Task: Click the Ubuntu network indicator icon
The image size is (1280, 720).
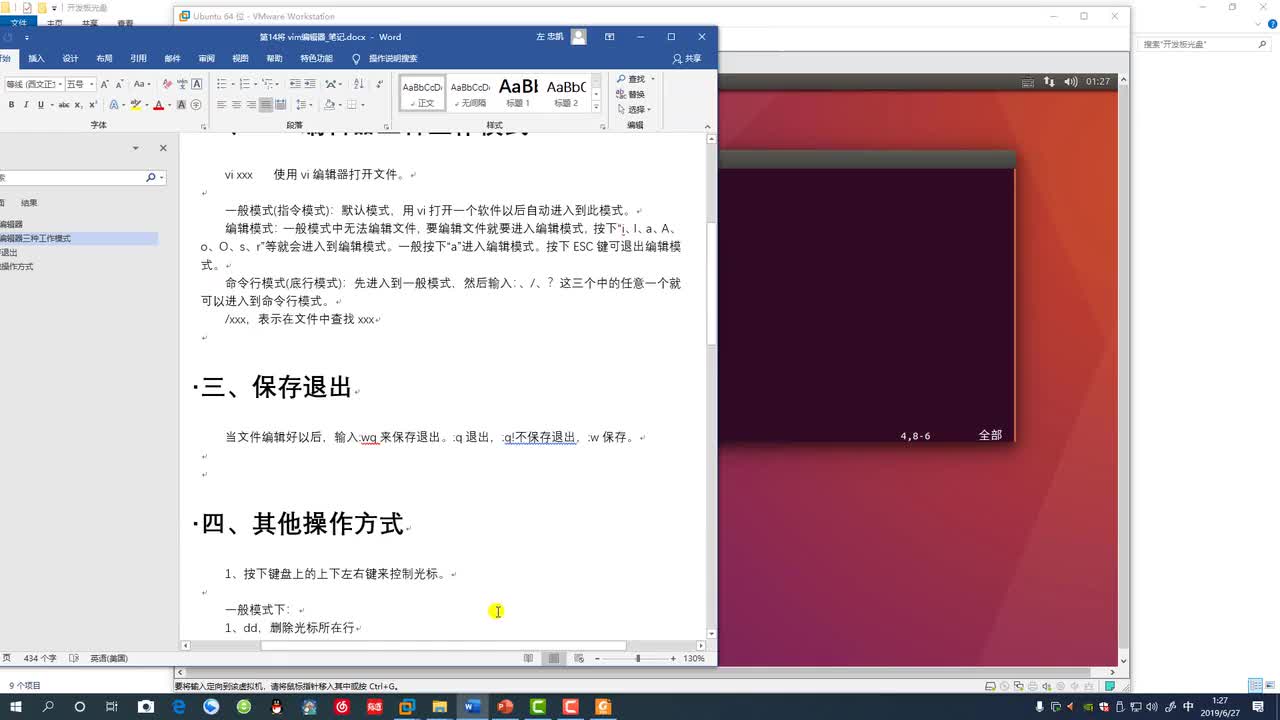Action: coord(1049,82)
